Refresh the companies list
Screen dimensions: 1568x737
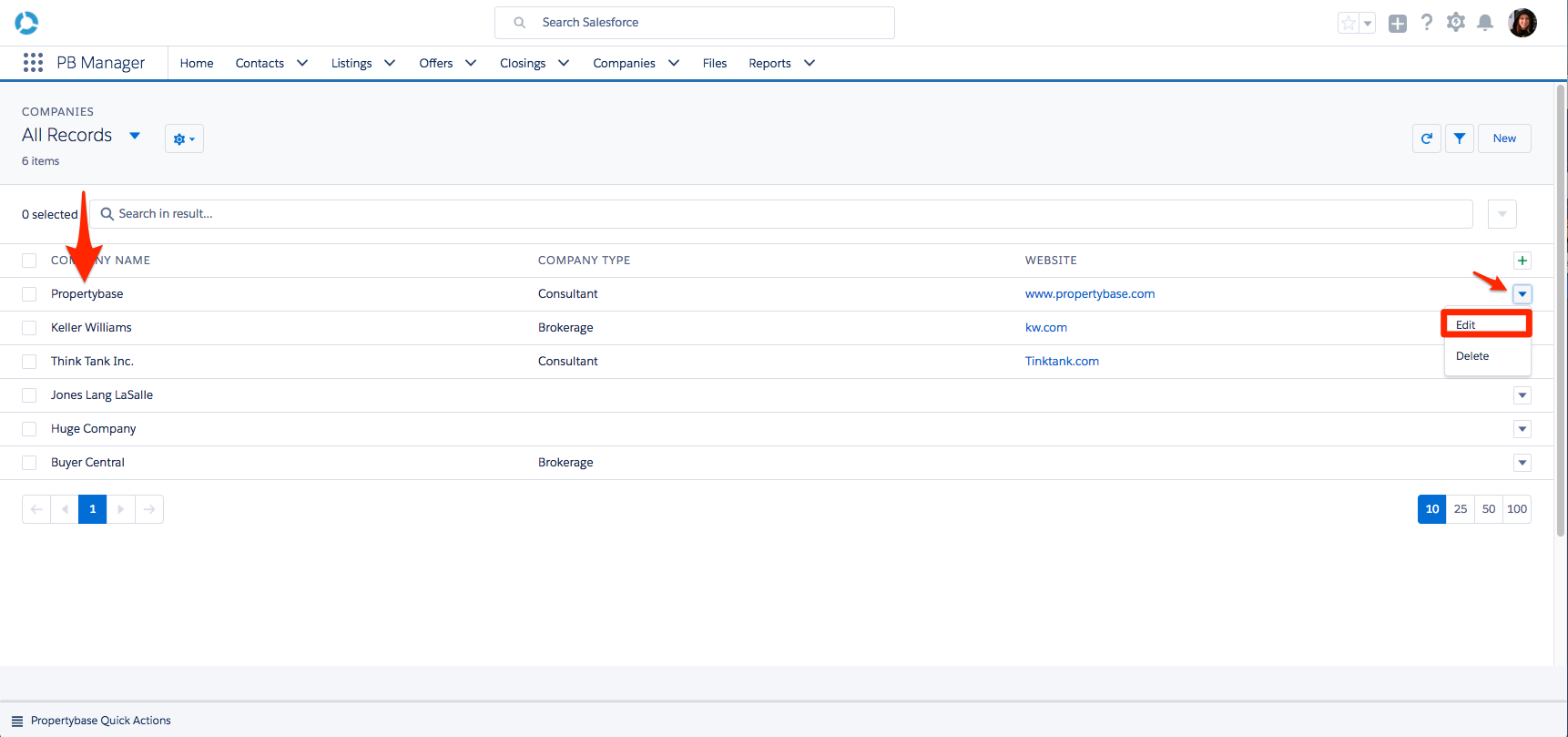coord(1427,138)
